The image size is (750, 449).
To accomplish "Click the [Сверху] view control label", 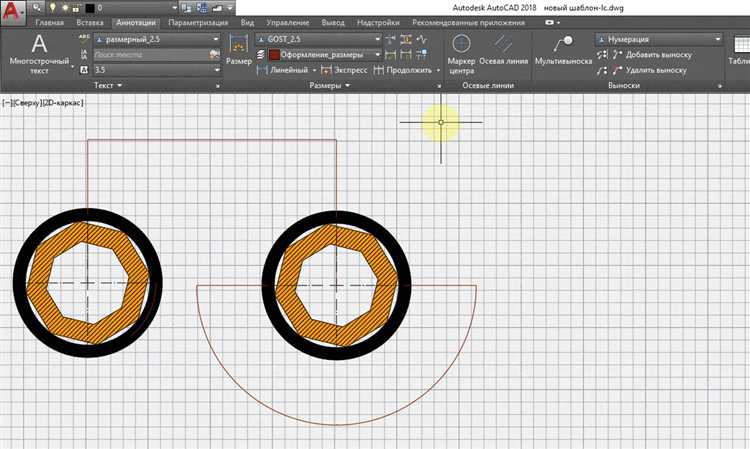I will (28, 102).
